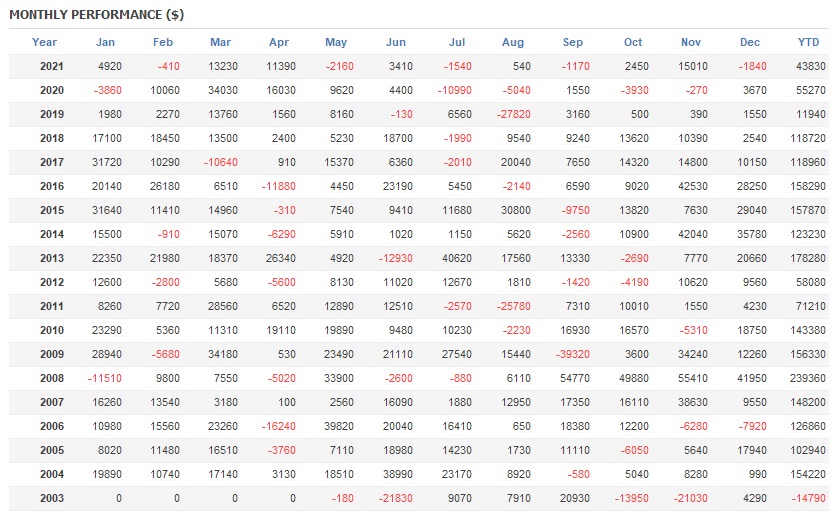Select 2013 July value 40620
This screenshot has width=834, height=514.
click(x=455, y=258)
